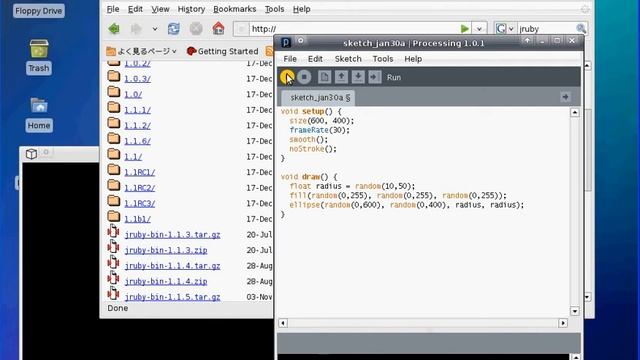Click the browser address field
Image resolution: width=640 pixels, height=360 pixels.
[x=354, y=29]
